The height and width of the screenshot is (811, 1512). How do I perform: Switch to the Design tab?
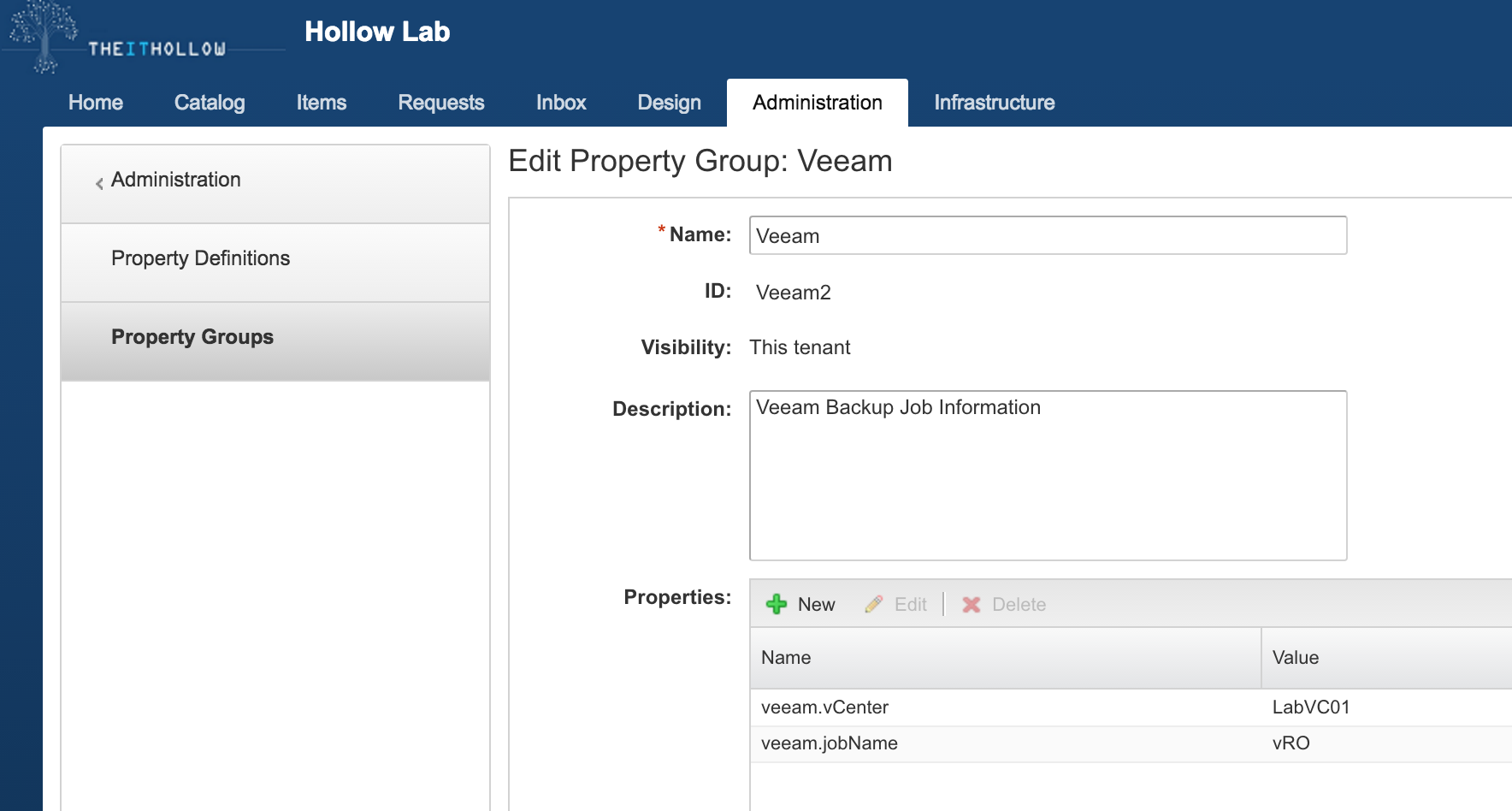coord(670,103)
